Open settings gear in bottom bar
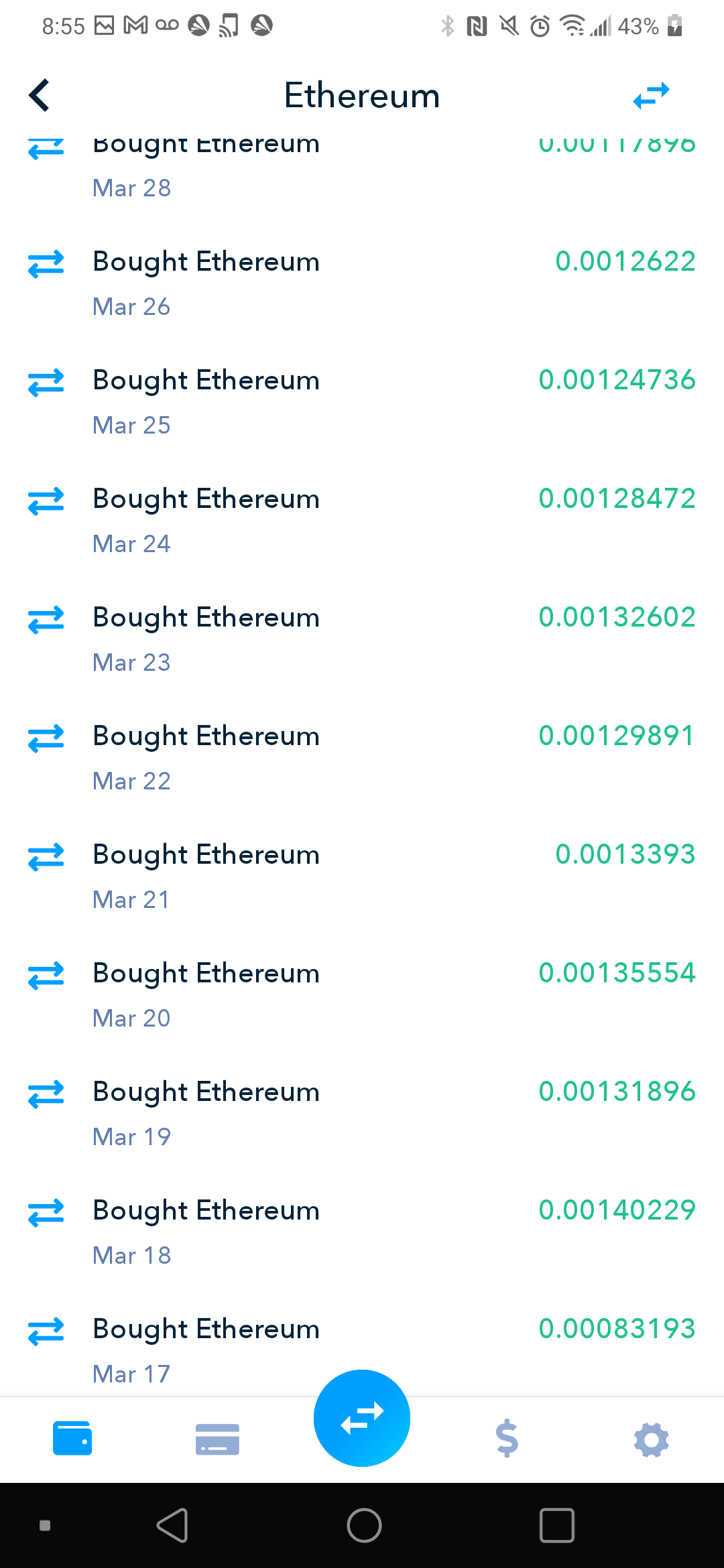The image size is (724, 1568). (x=652, y=1439)
